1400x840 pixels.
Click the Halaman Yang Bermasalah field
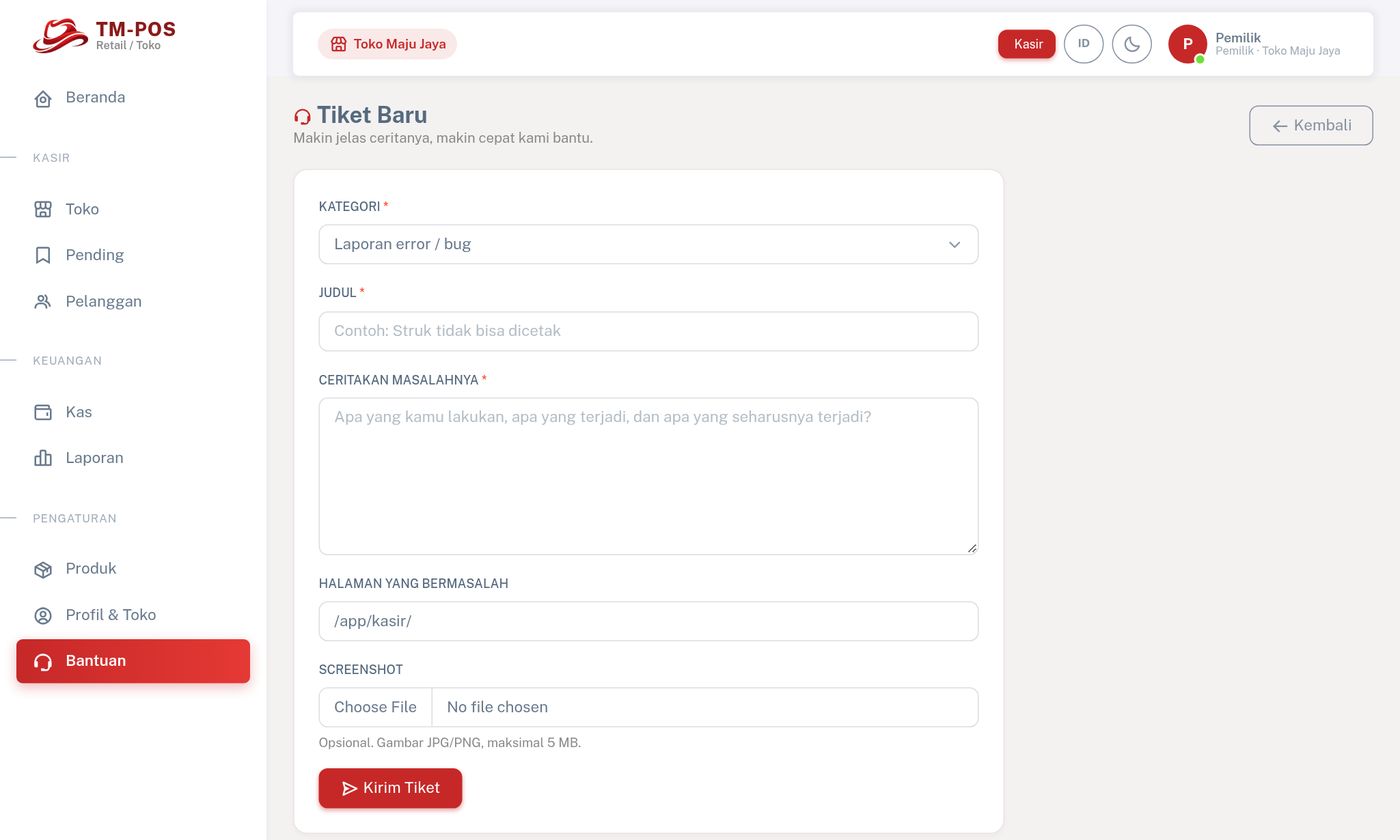(648, 621)
